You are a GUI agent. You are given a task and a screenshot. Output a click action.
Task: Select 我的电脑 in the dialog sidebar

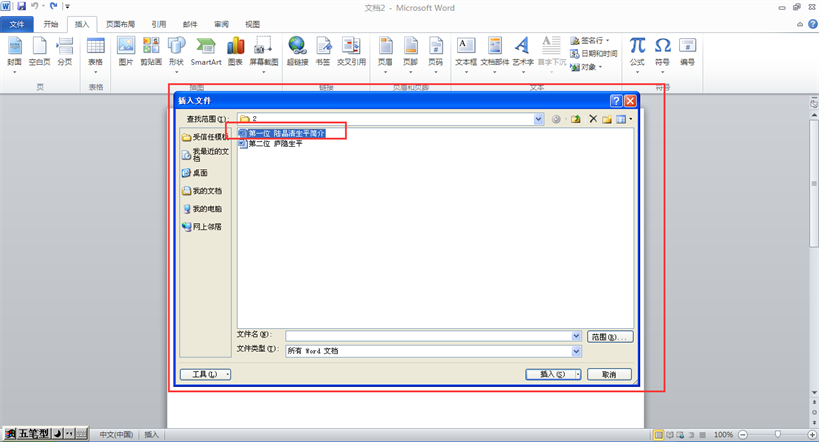point(204,209)
